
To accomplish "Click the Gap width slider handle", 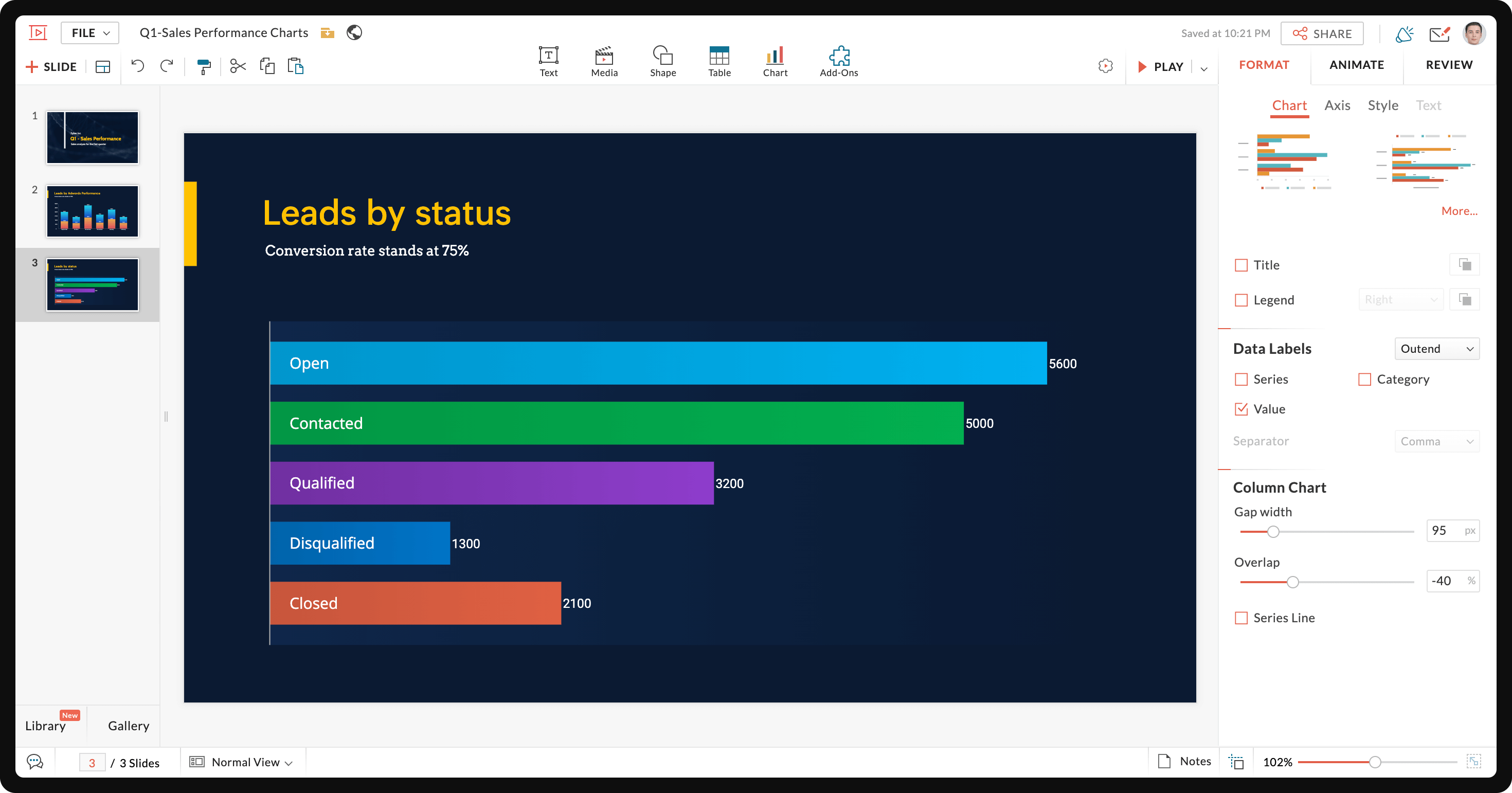I will (1273, 532).
